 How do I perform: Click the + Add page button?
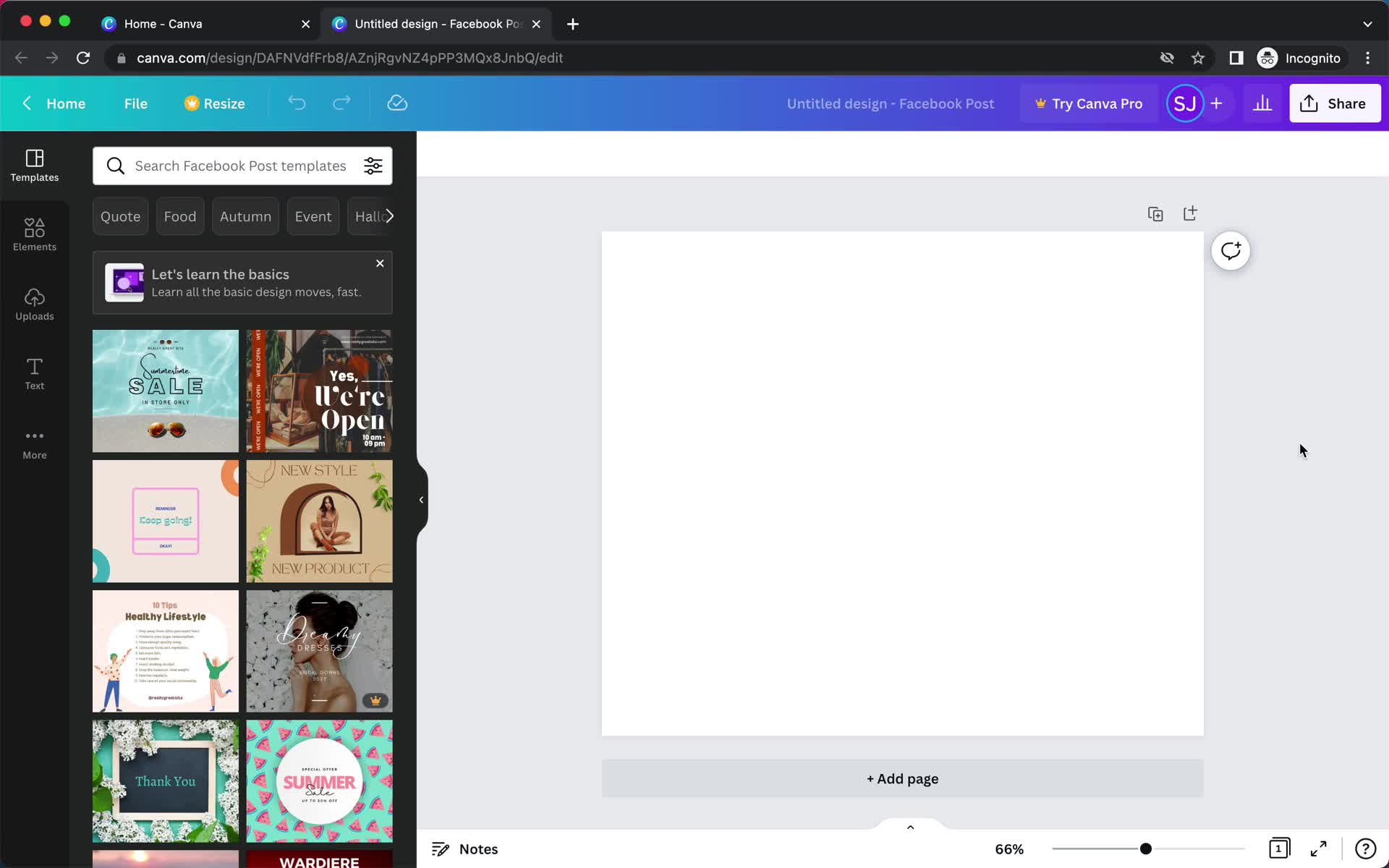click(x=903, y=778)
